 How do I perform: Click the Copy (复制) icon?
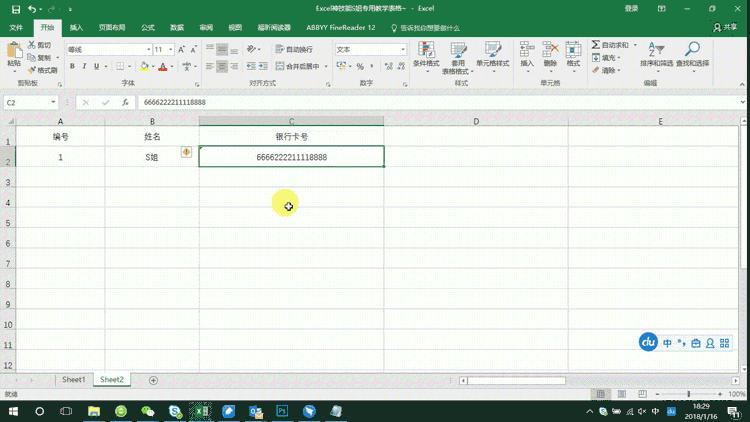pyautogui.click(x=32, y=57)
